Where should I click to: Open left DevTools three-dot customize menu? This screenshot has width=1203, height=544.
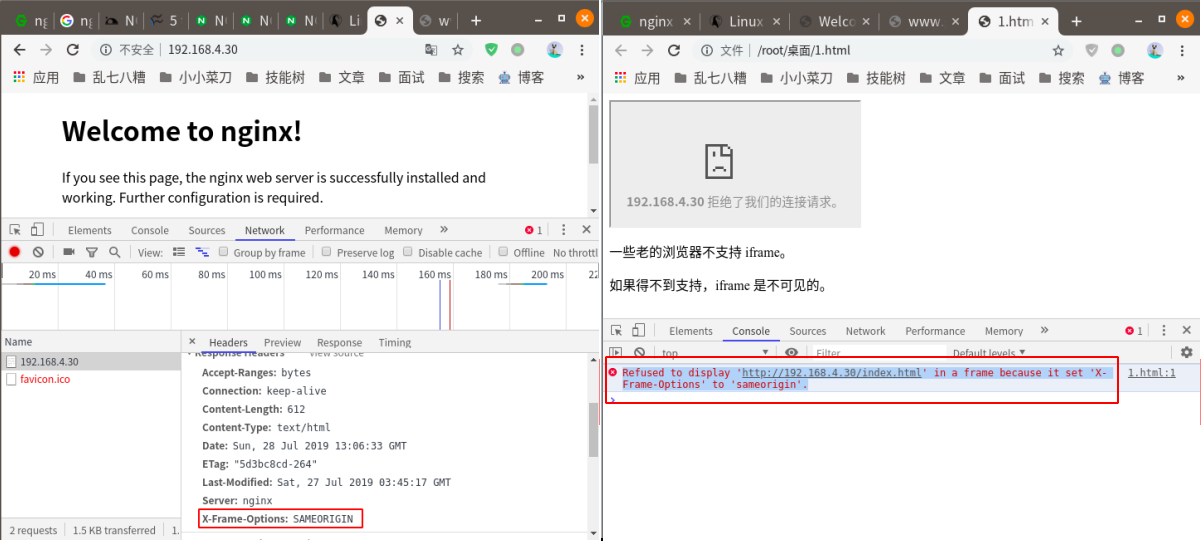click(564, 230)
